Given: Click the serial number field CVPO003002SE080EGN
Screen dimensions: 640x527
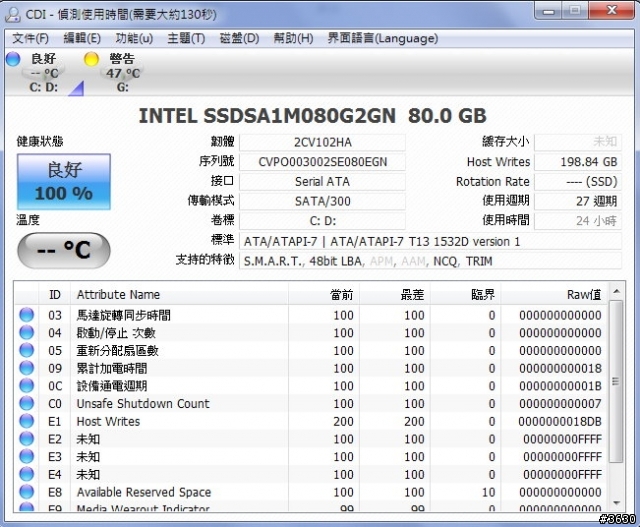Looking at the screenshot, I should [322, 162].
